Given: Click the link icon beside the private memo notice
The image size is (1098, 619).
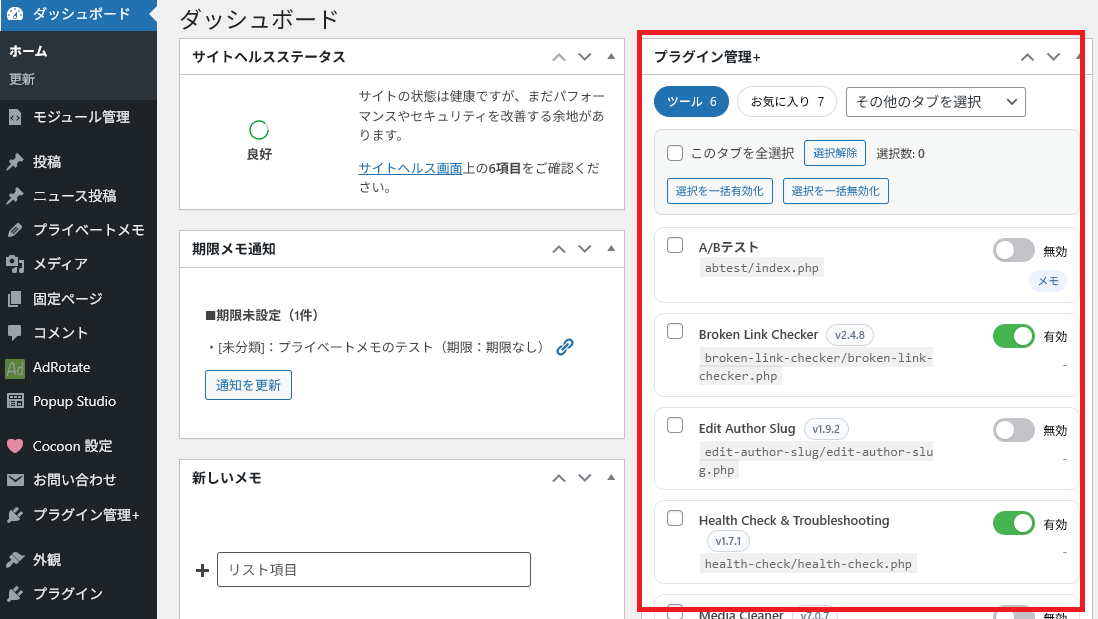Looking at the screenshot, I should pyautogui.click(x=565, y=347).
